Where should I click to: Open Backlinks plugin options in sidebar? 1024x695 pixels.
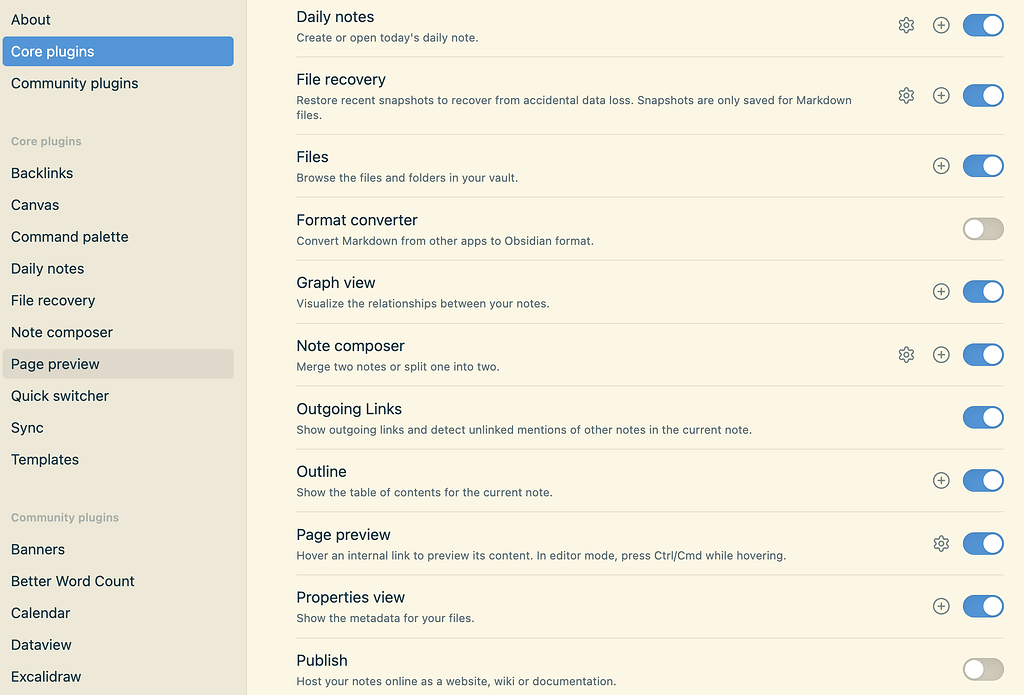tap(42, 172)
